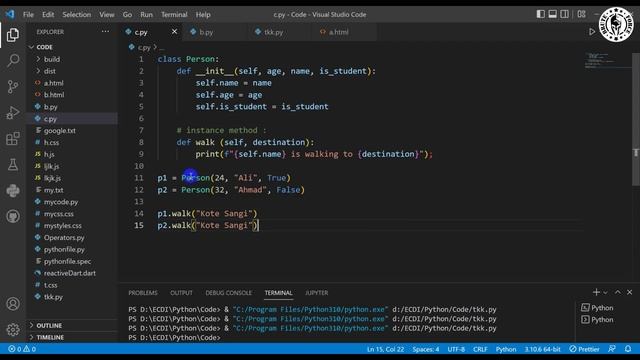This screenshot has height=360, width=640.
Task: Select the first Python terminal instance
Action: point(597,308)
